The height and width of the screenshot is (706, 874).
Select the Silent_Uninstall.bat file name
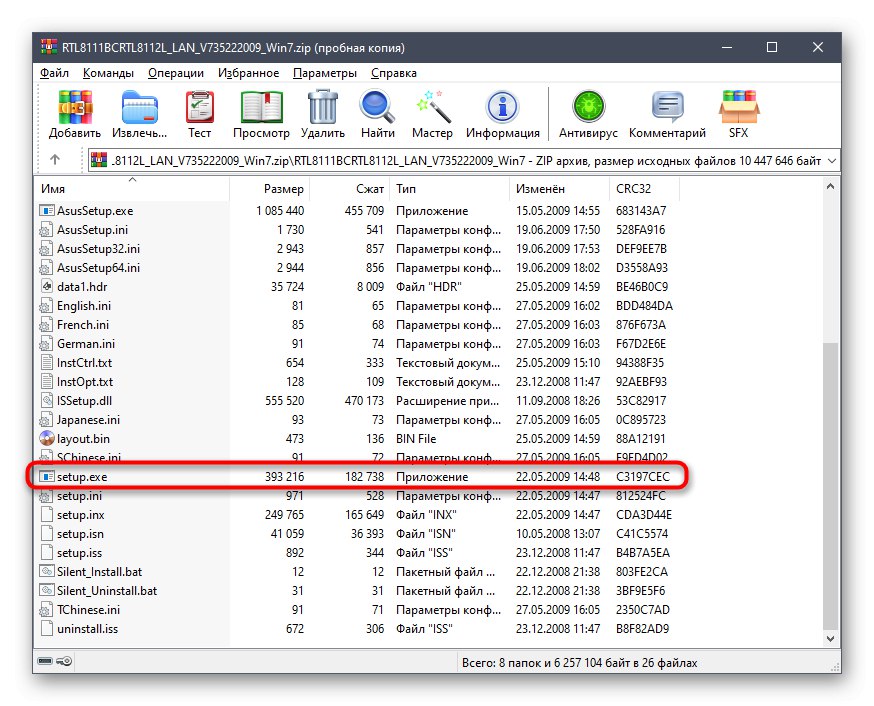click(107, 591)
